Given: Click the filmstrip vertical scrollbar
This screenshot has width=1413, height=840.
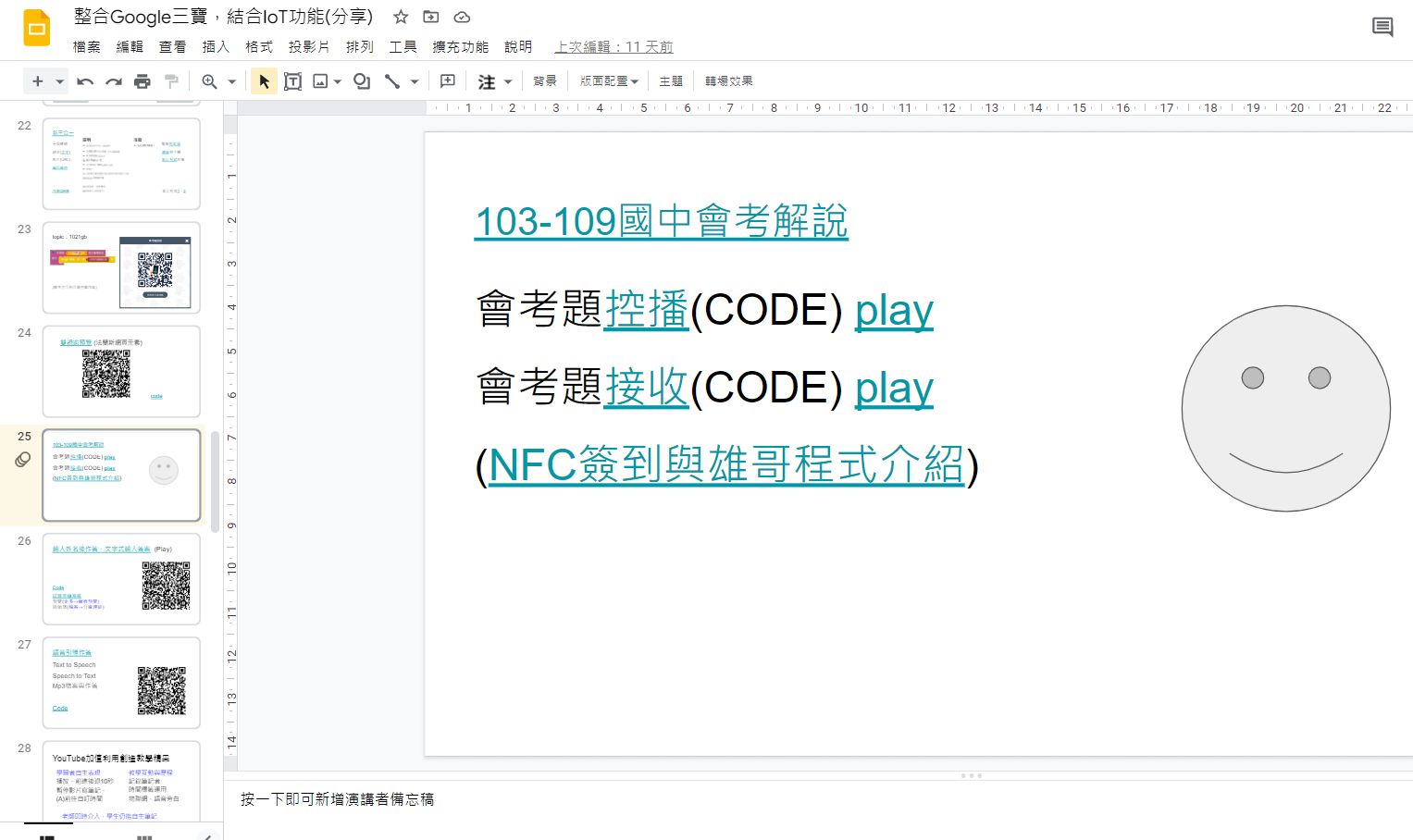Looking at the screenshot, I should [x=216, y=481].
